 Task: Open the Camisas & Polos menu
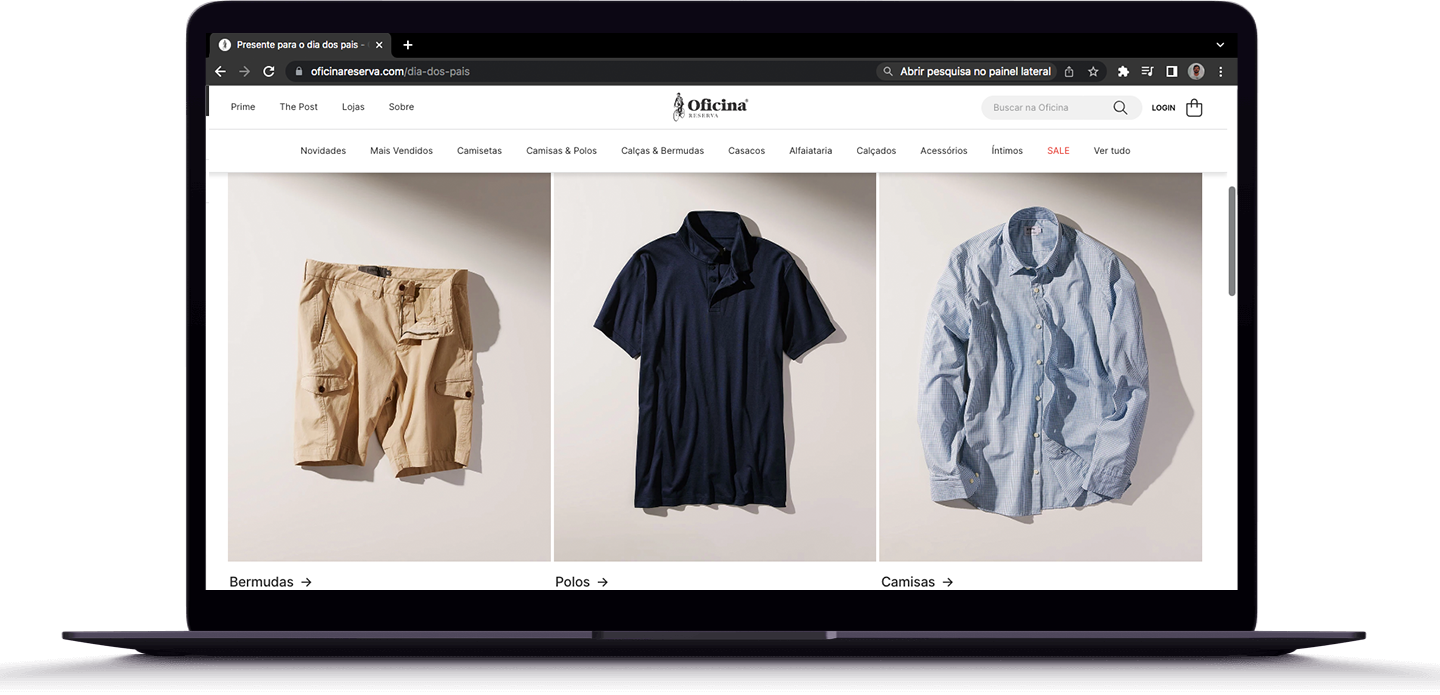coord(561,151)
